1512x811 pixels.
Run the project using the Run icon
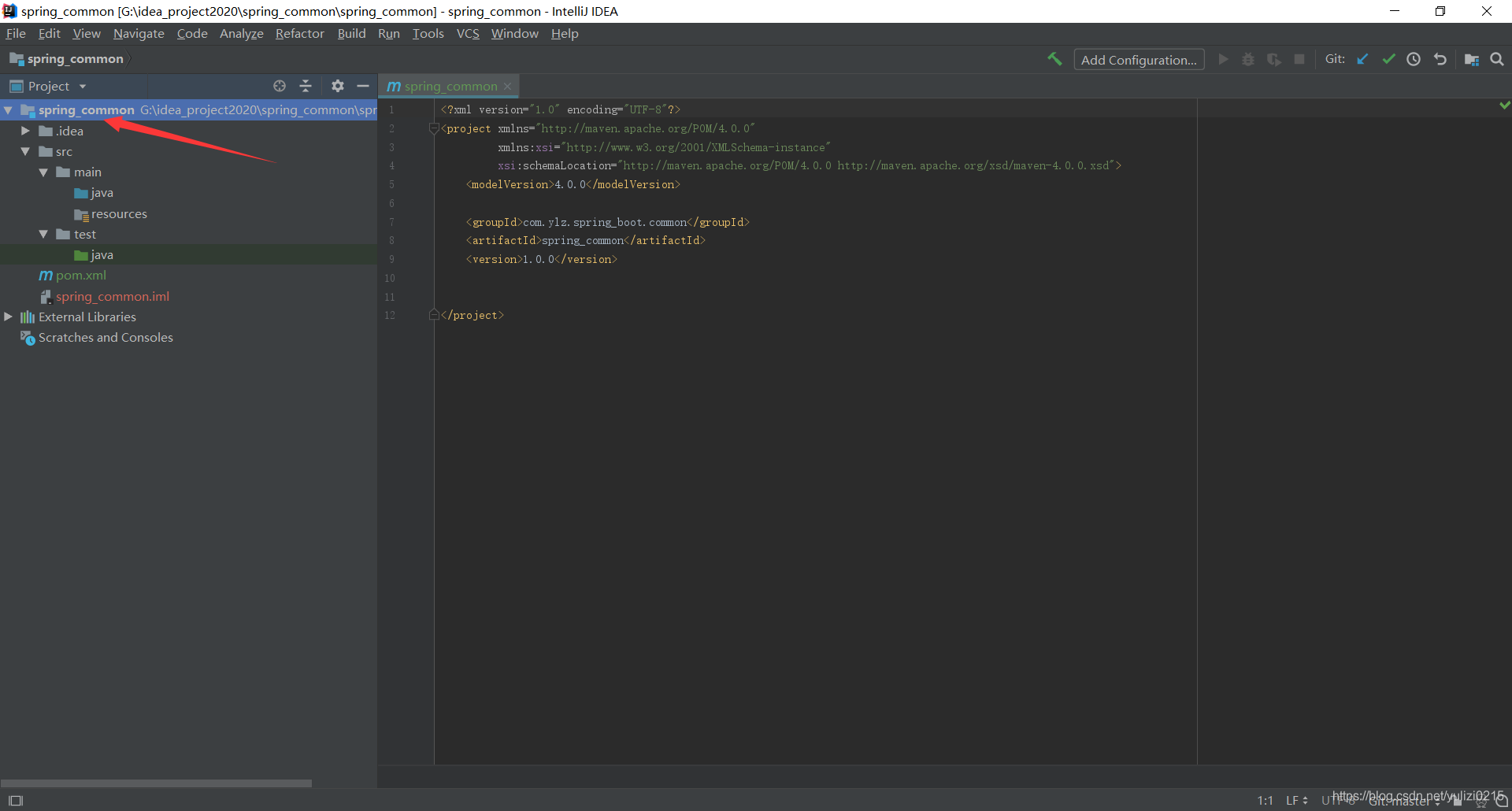tap(1223, 59)
